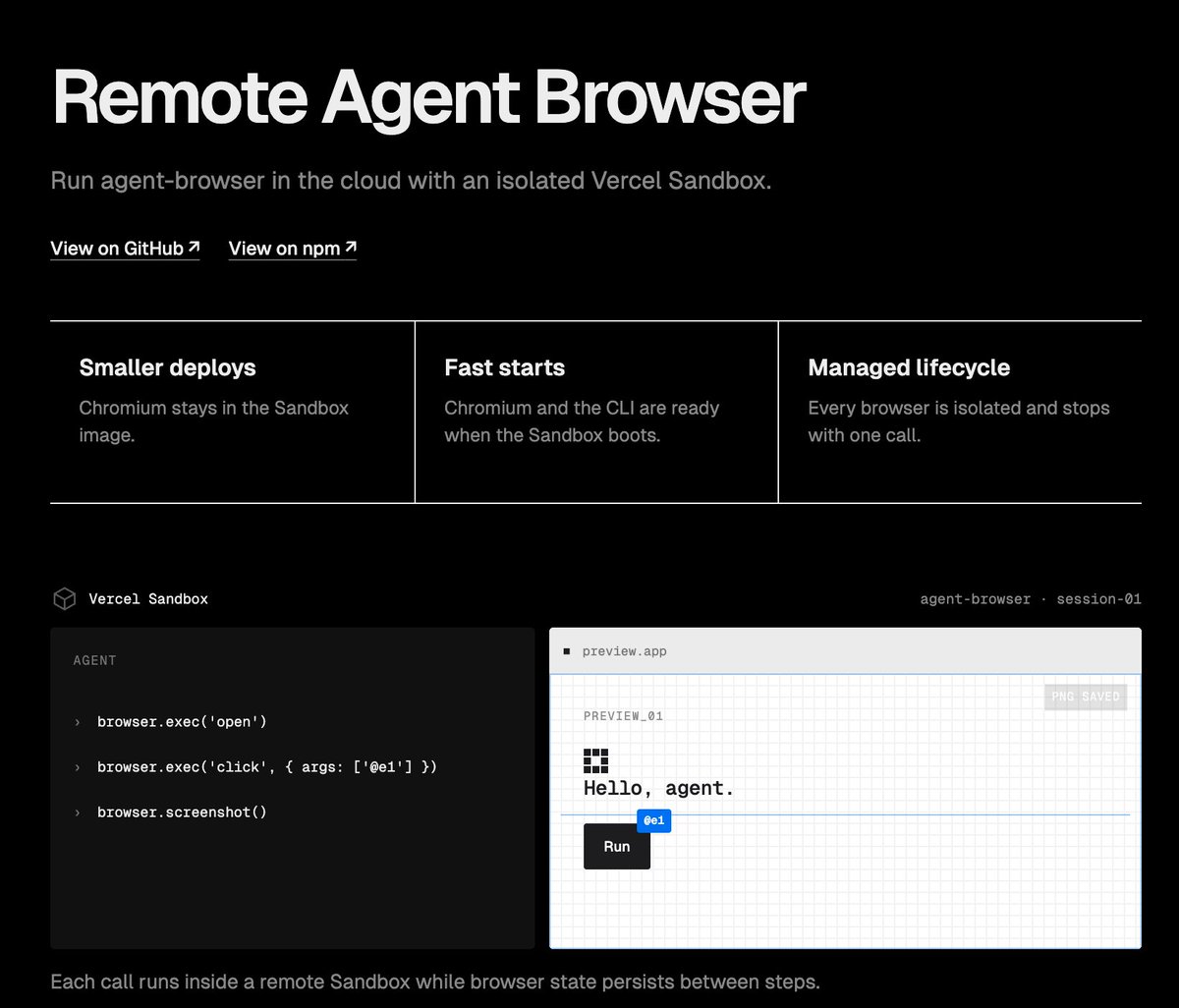This screenshot has height=1008, width=1179.
Task: Click the browser.exec('click') command line
Action: [267, 766]
